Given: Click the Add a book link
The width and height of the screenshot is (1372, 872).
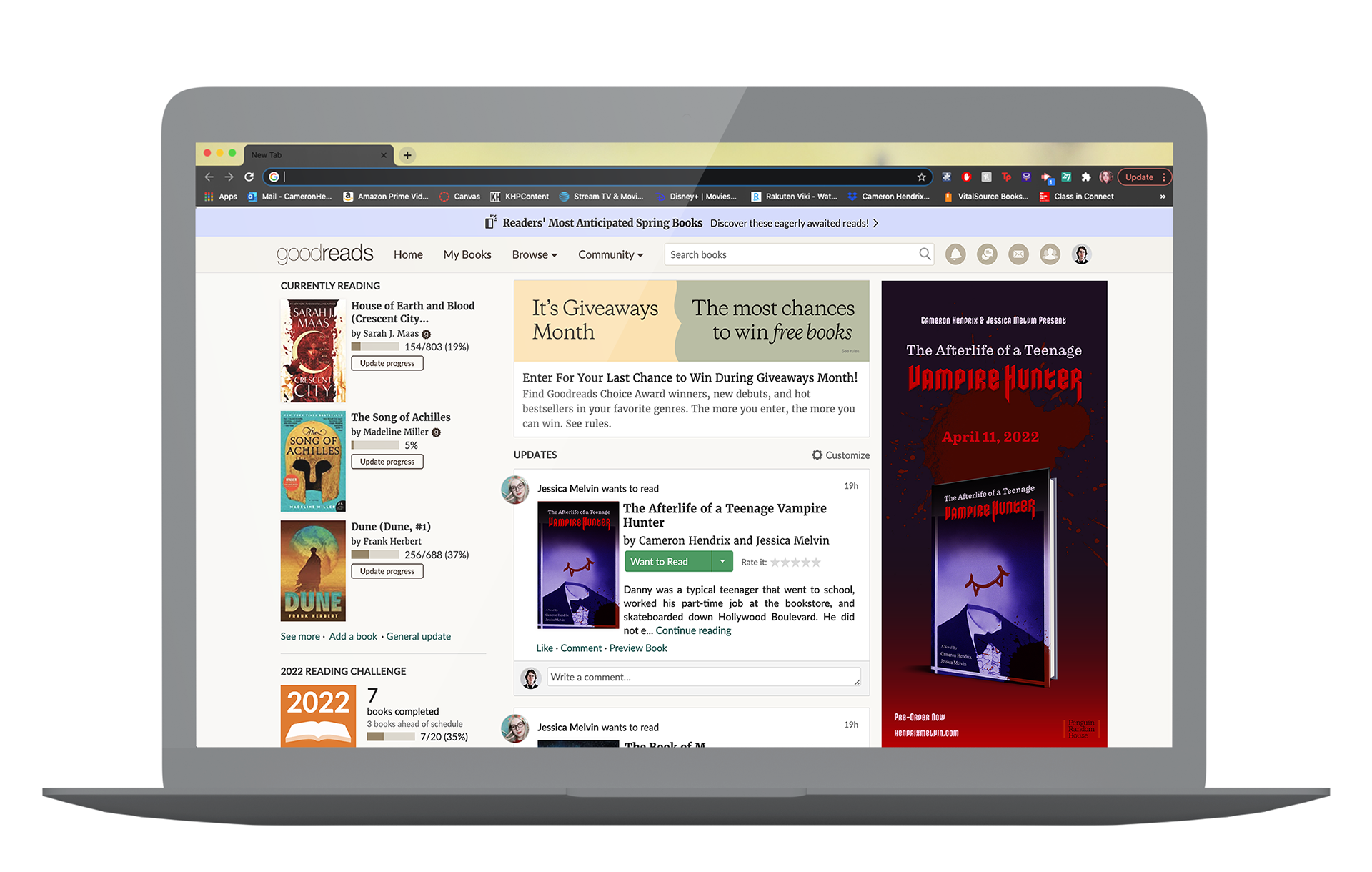Looking at the screenshot, I should (x=353, y=636).
